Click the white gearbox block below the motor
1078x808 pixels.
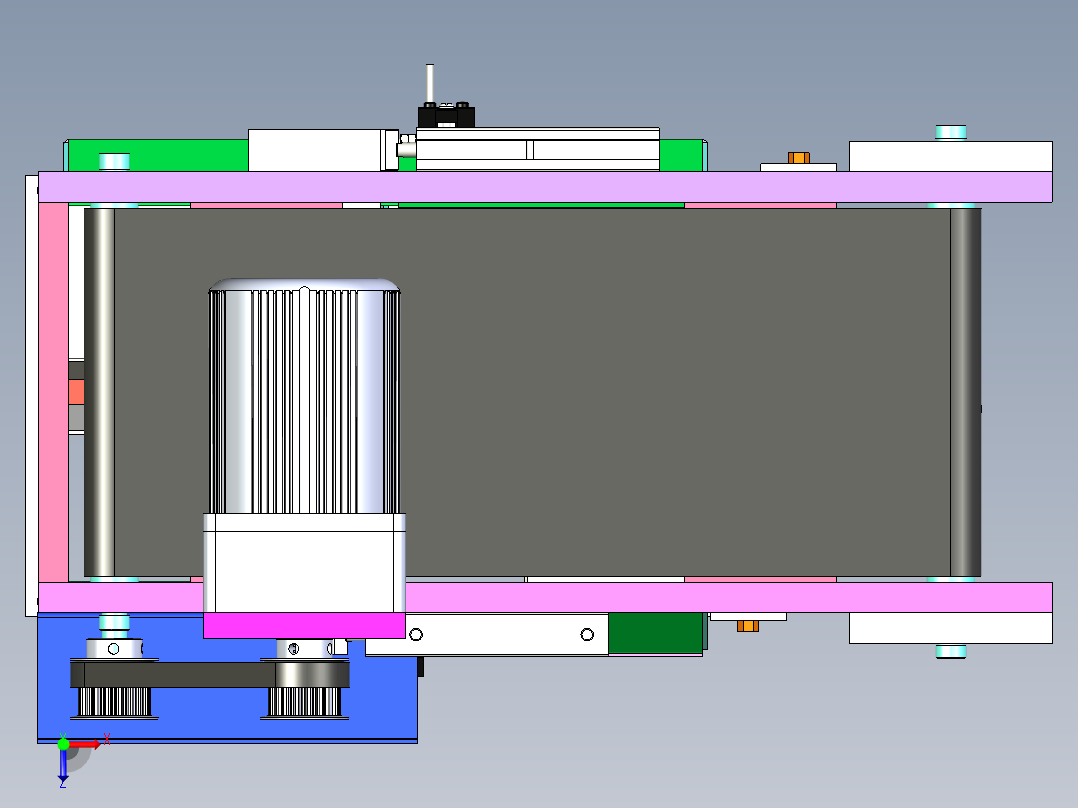(x=304, y=563)
